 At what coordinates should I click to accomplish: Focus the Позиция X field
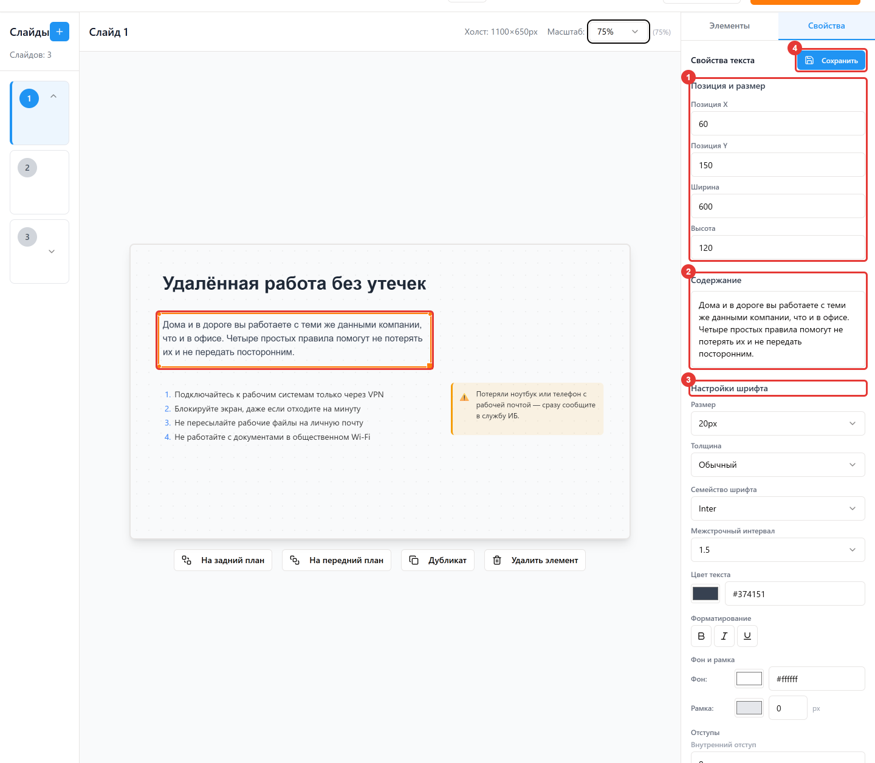point(777,124)
